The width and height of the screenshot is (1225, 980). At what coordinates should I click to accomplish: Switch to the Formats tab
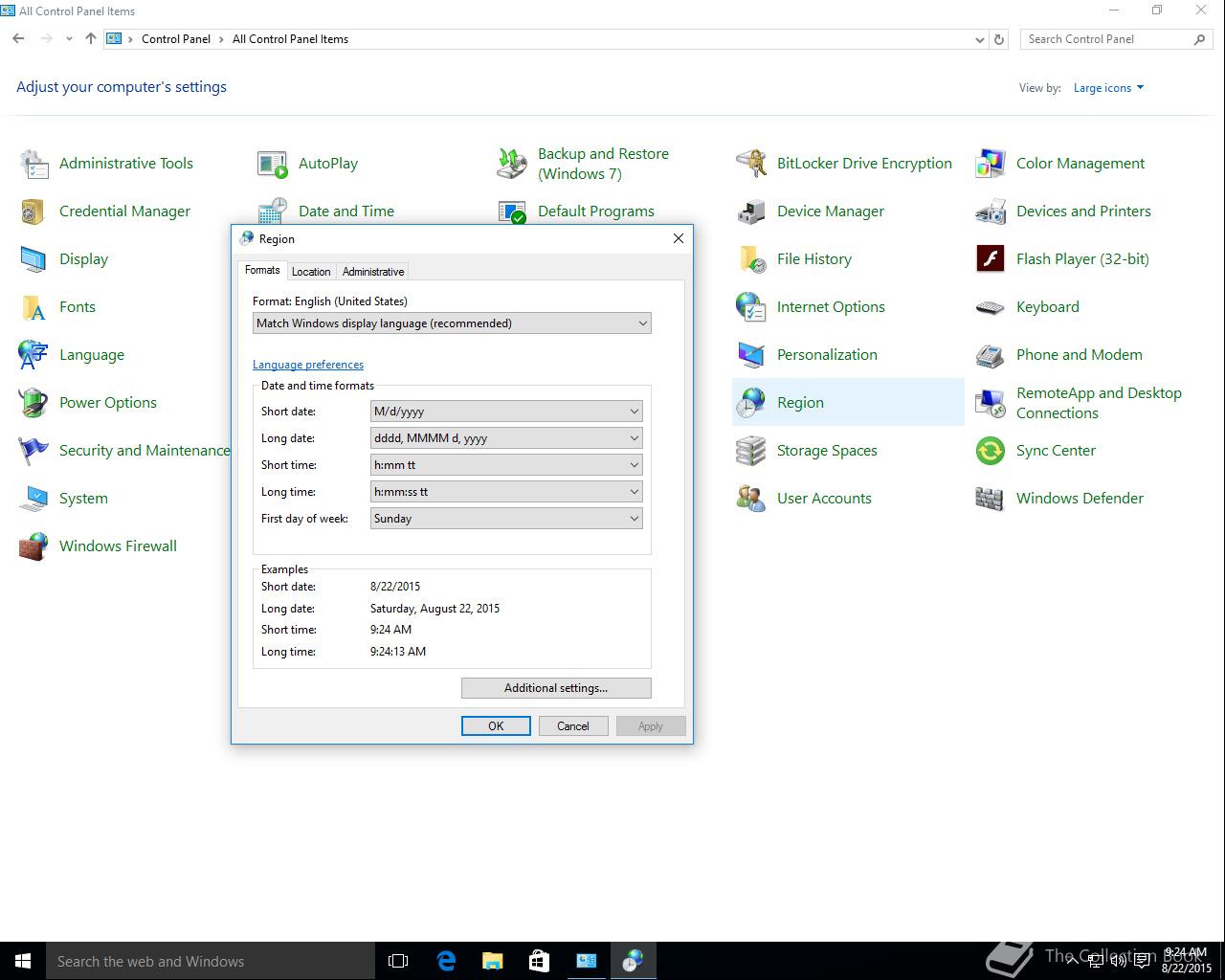click(x=262, y=271)
